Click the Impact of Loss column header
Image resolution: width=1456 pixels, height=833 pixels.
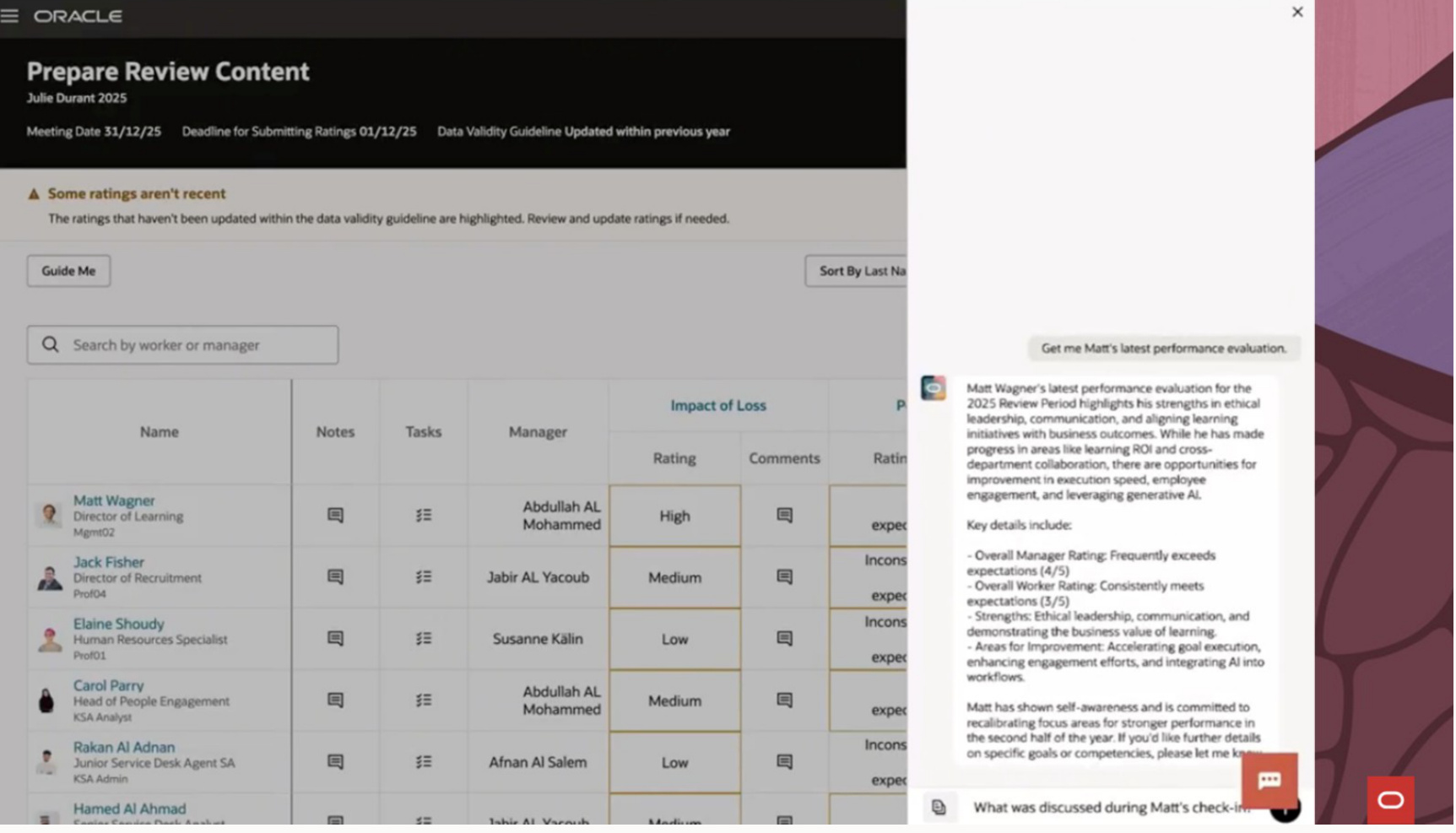[x=717, y=405]
